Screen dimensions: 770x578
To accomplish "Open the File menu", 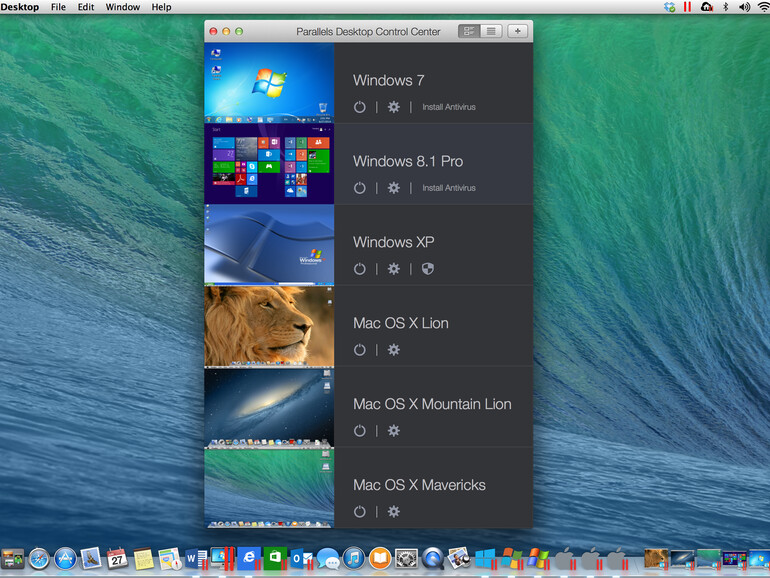I will pos(58,7).
